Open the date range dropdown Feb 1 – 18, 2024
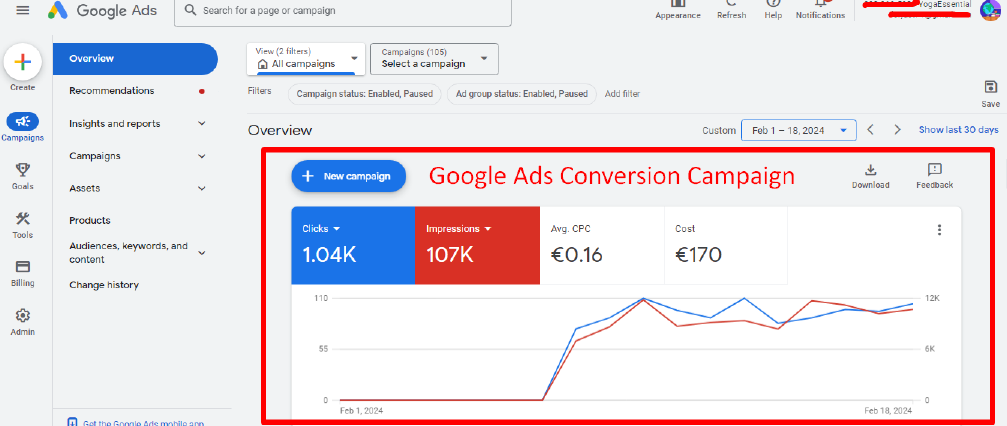The height and width of the screenshot is (426, 1007). (799, 130)
